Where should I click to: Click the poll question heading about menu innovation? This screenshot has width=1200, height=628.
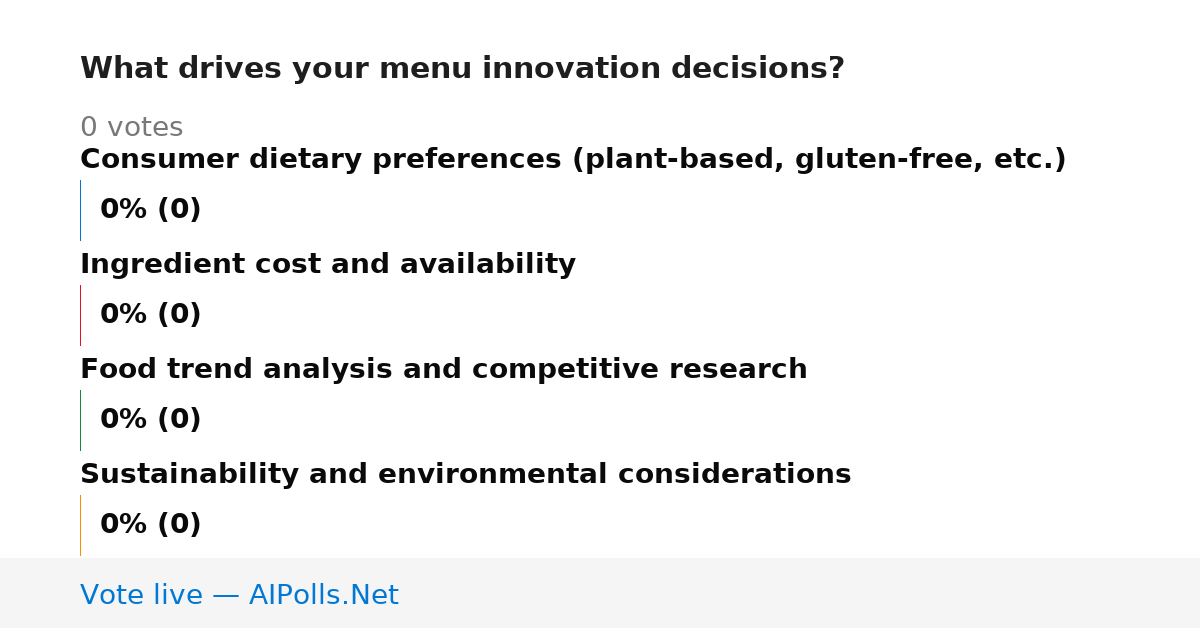coord(462,69)
